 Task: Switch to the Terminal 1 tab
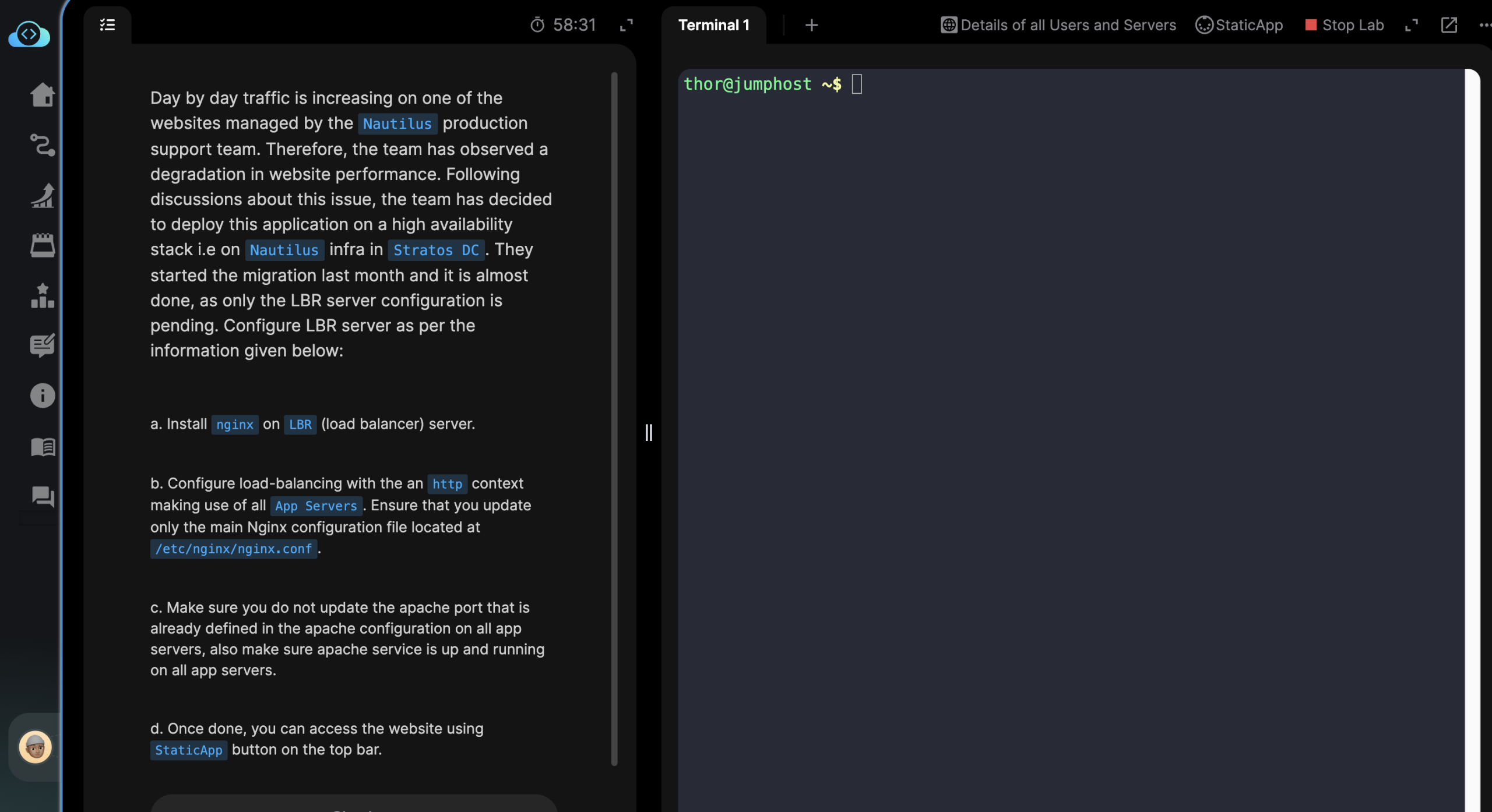click(x=713, y=25)
